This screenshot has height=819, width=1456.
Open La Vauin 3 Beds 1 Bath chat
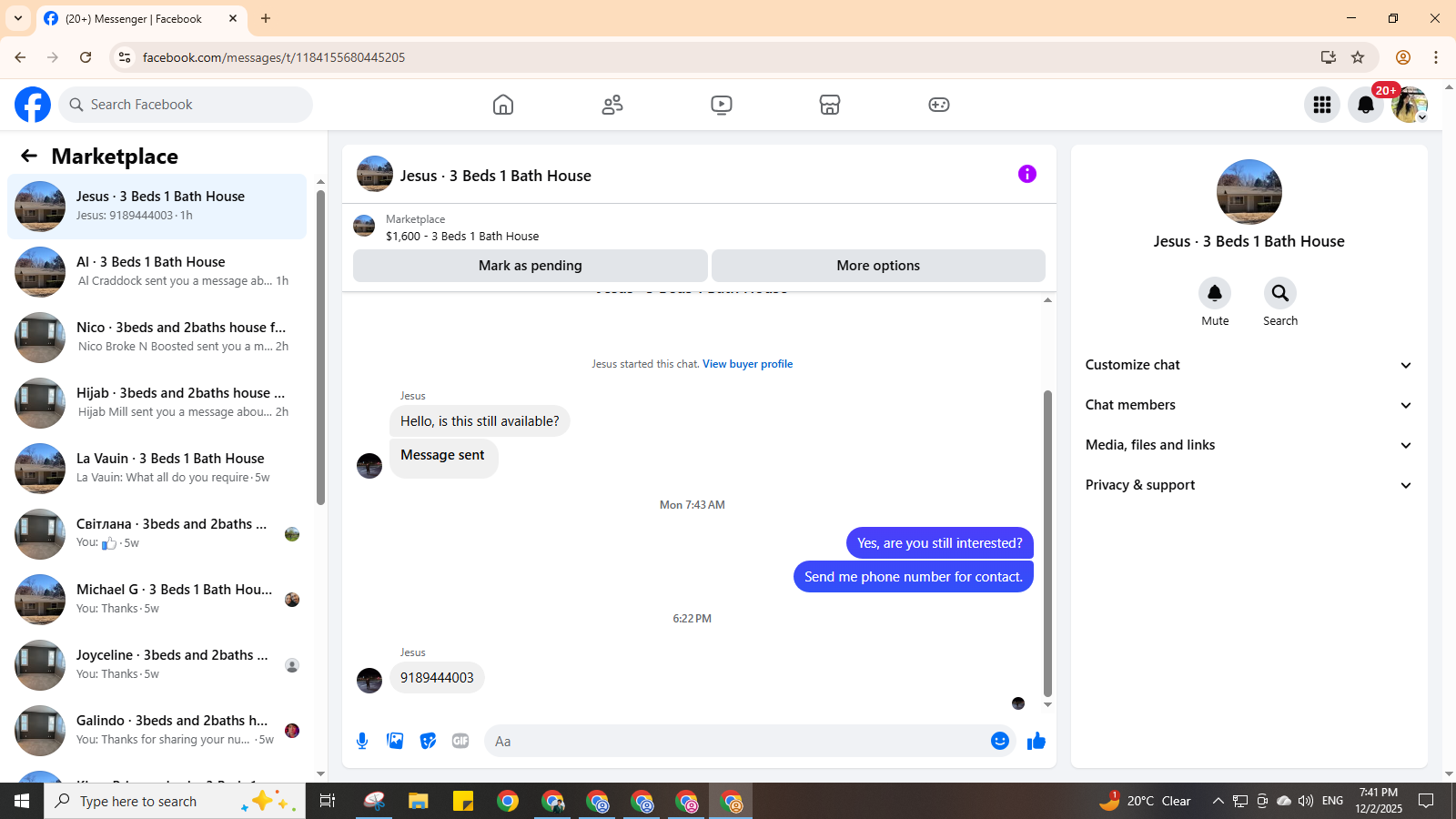pyautogui.click(x=157, y=469)
